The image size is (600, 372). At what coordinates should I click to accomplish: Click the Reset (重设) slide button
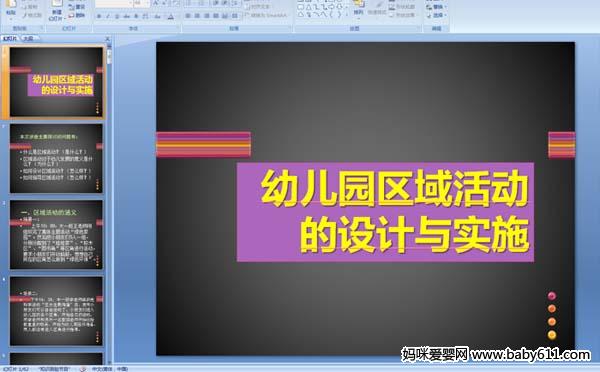(x=77, y=7)
